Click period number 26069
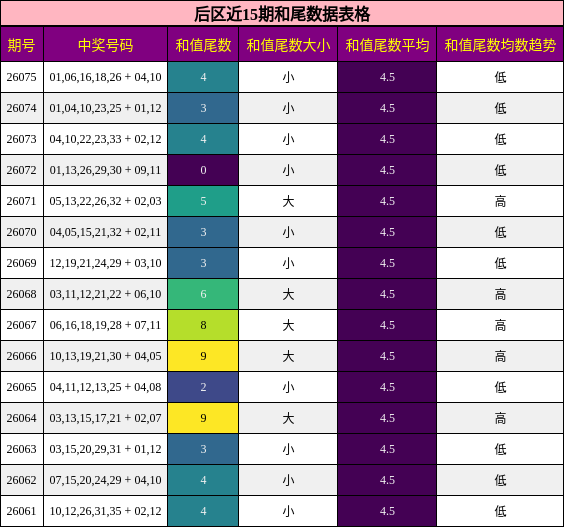Viewport: 564px width, 527px height. 22,263
